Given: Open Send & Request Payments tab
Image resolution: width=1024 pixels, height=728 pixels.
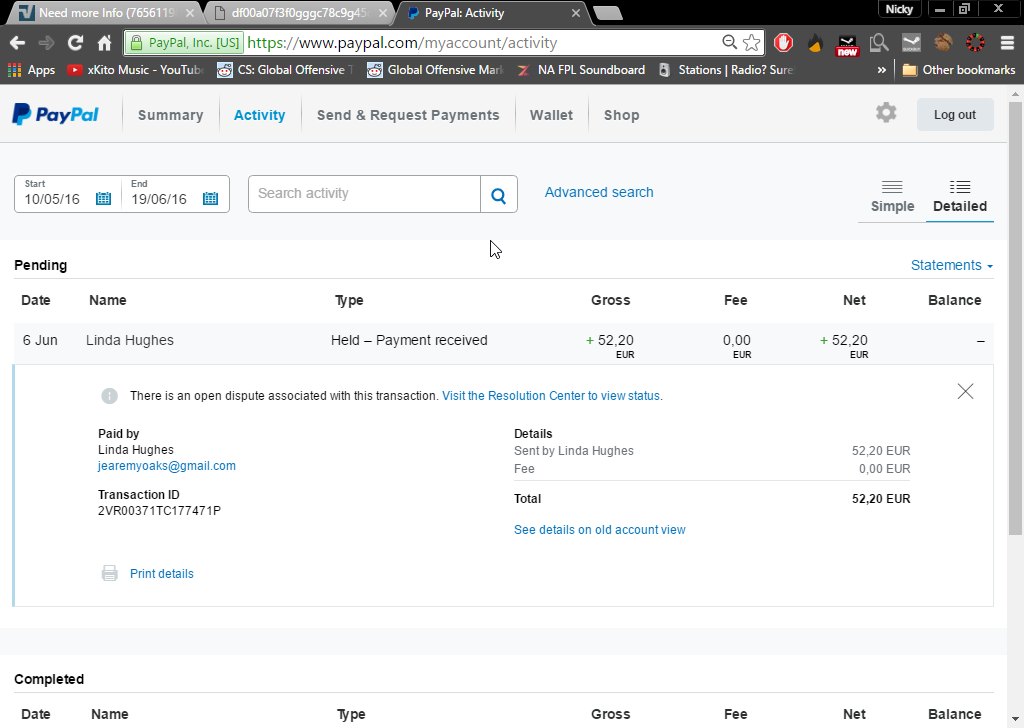Looking at the screenshot, I should pos(407,115).
